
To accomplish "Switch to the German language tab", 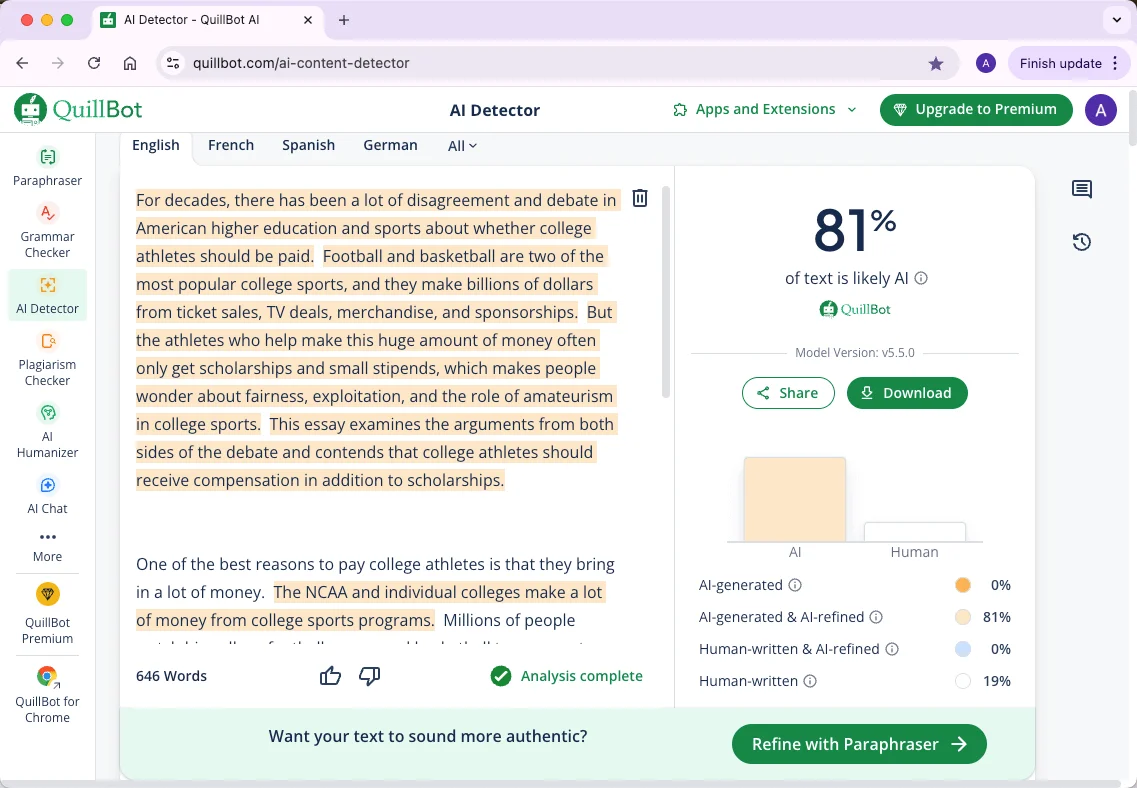I will [x=390, y=145].
